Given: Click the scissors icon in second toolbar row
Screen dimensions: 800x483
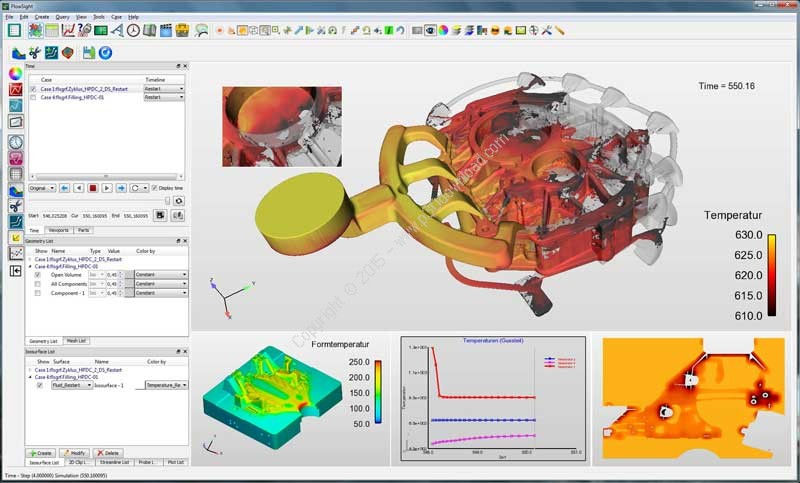Looking at the screenshot, I should 35,53.
